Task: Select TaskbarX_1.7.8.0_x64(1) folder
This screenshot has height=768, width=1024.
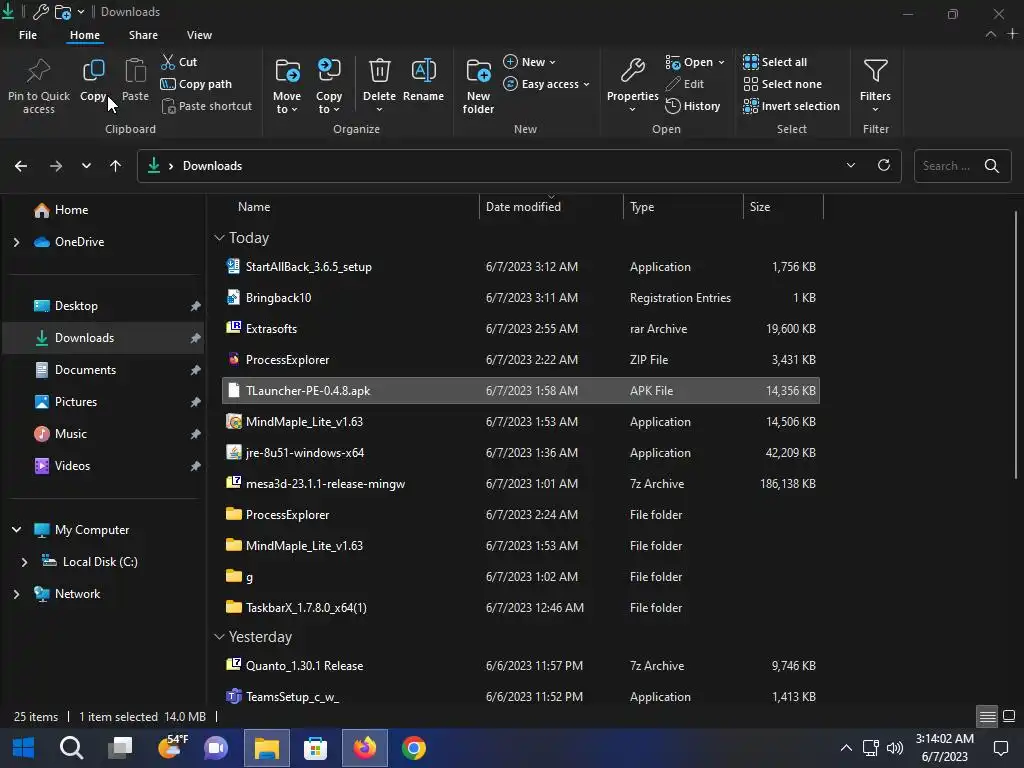Action: click(520, 607)
